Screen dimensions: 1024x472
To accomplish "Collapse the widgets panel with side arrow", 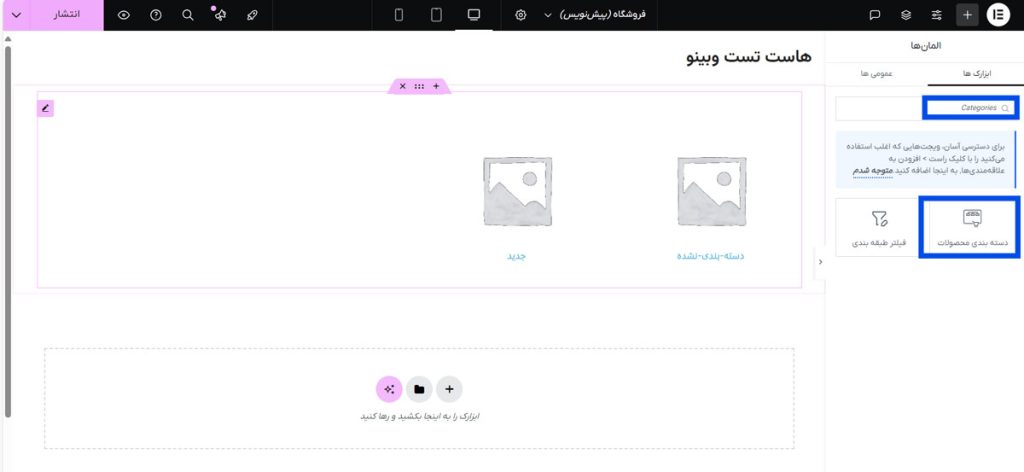I will 820,262.
